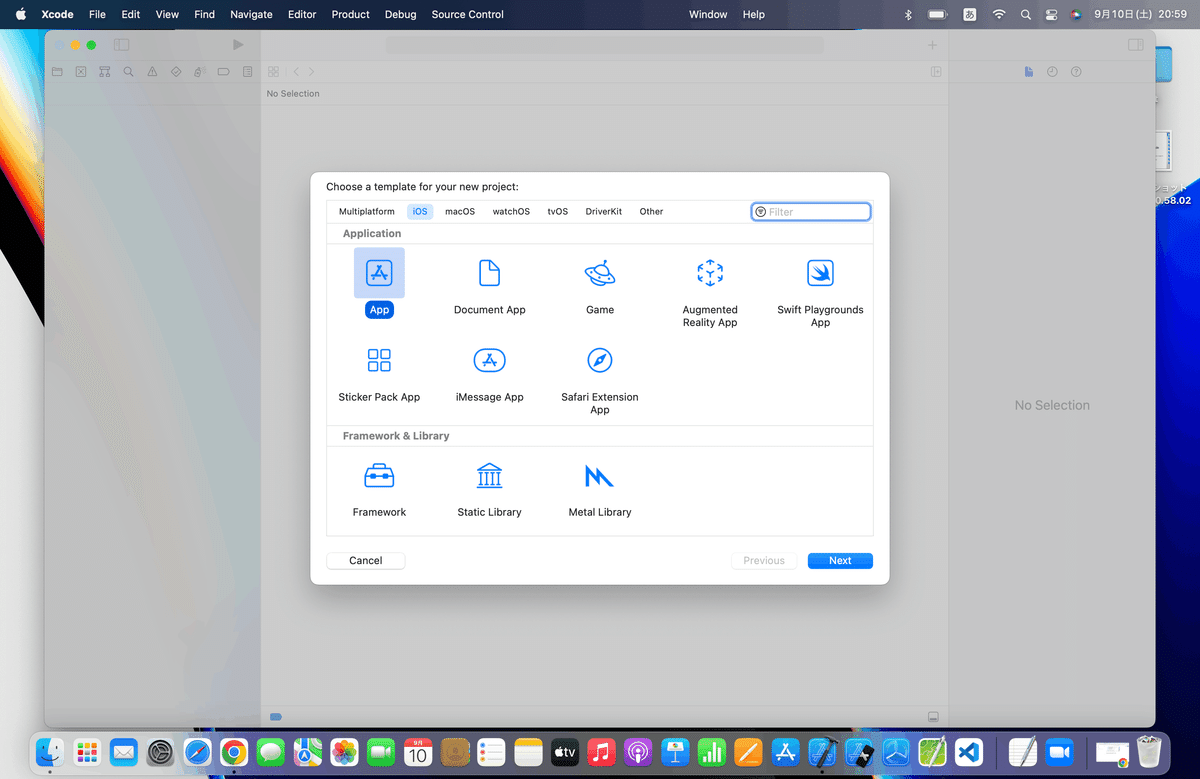This screenshot has height=779, width=1200.
Task: Go back with the editor back chevron
Action: point(296,72)
